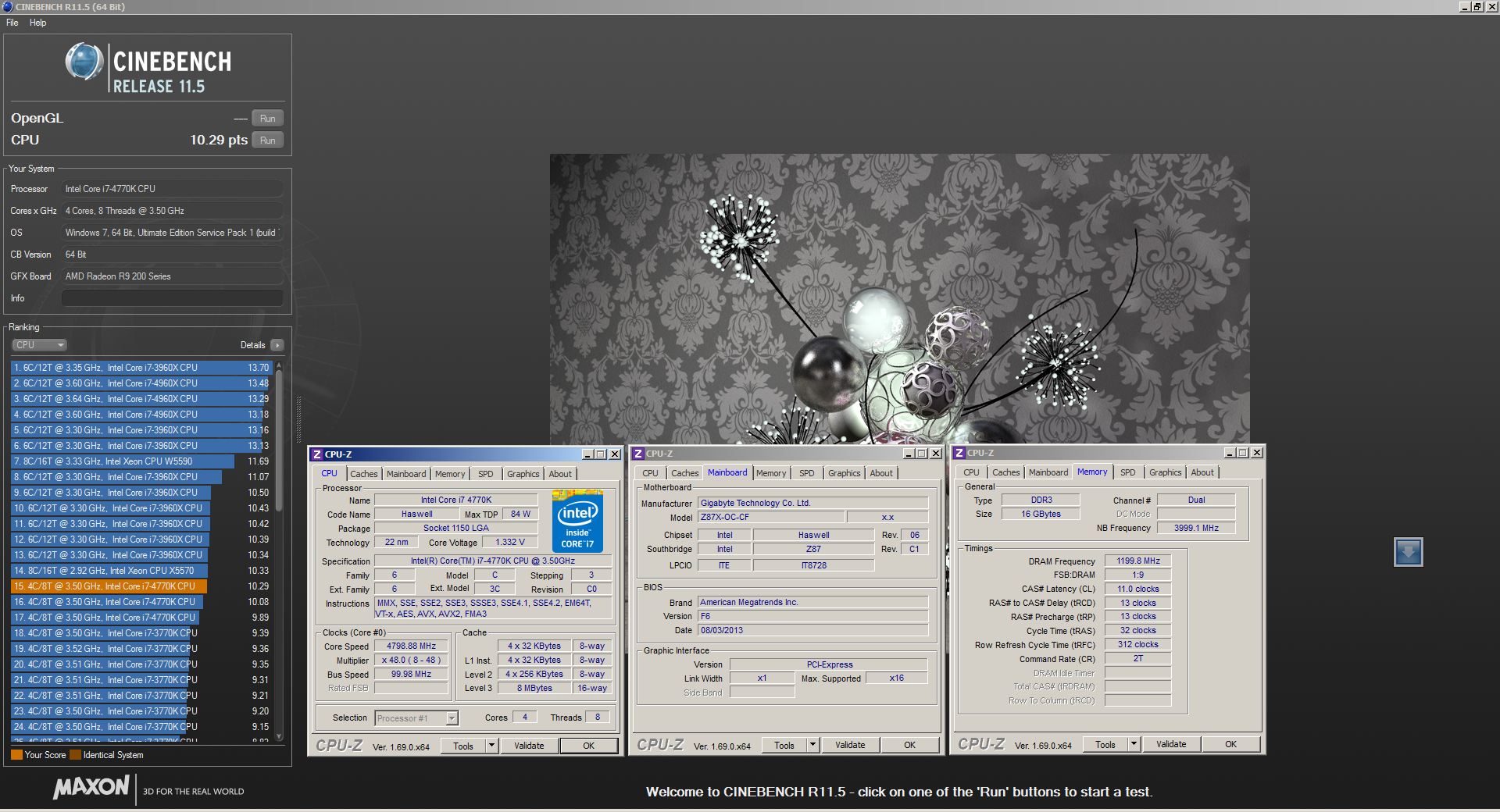Open the Tools dropdown arrow in Mainboard window
1500x812 pixels.
pos(812,745)
